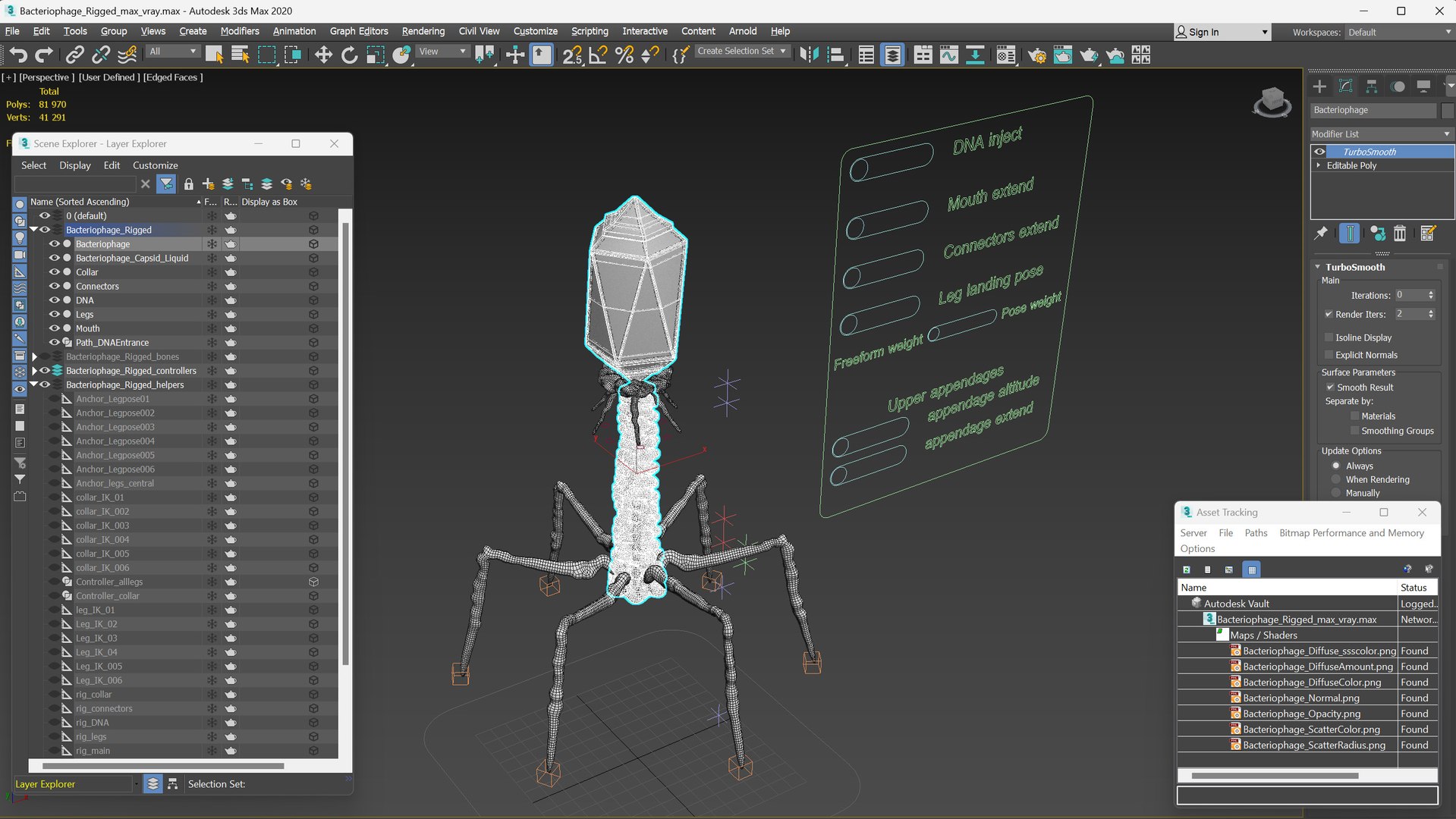Toggle the filter funnel in Scene Explorer
Viewport: 1456px width, 819px height.
tap(165, 184)
